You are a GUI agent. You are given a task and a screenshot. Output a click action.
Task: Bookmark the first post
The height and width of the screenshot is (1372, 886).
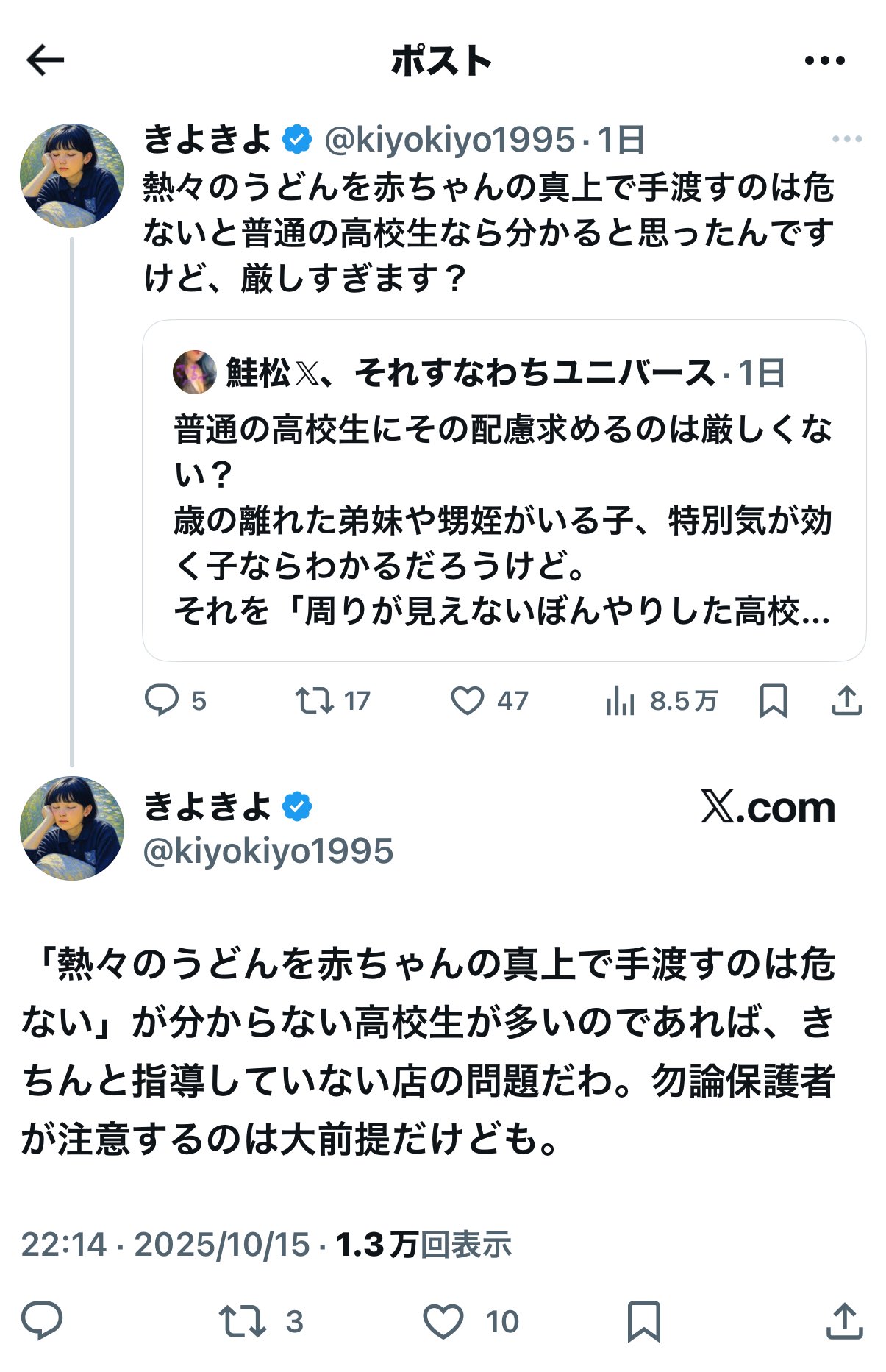(773, 700)
